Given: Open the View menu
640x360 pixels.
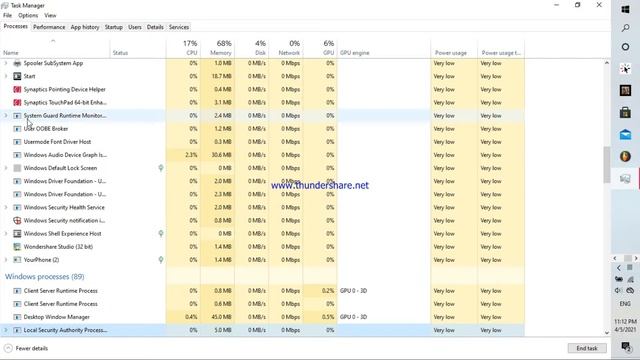Looking at the screenshot, I should (50, 16).
